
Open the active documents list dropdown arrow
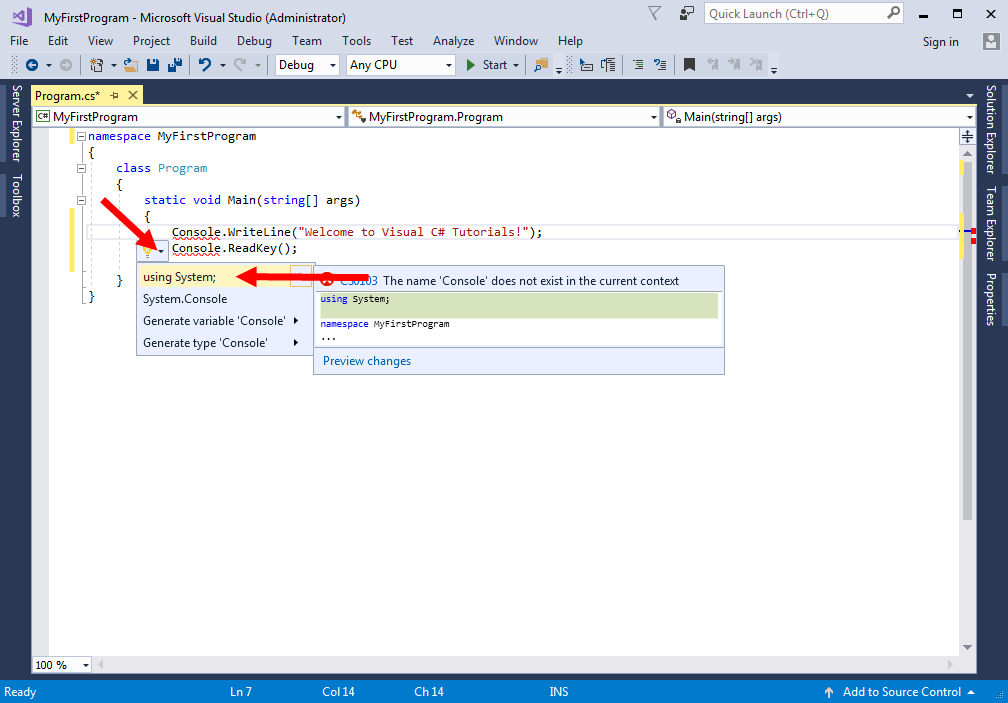969,96
